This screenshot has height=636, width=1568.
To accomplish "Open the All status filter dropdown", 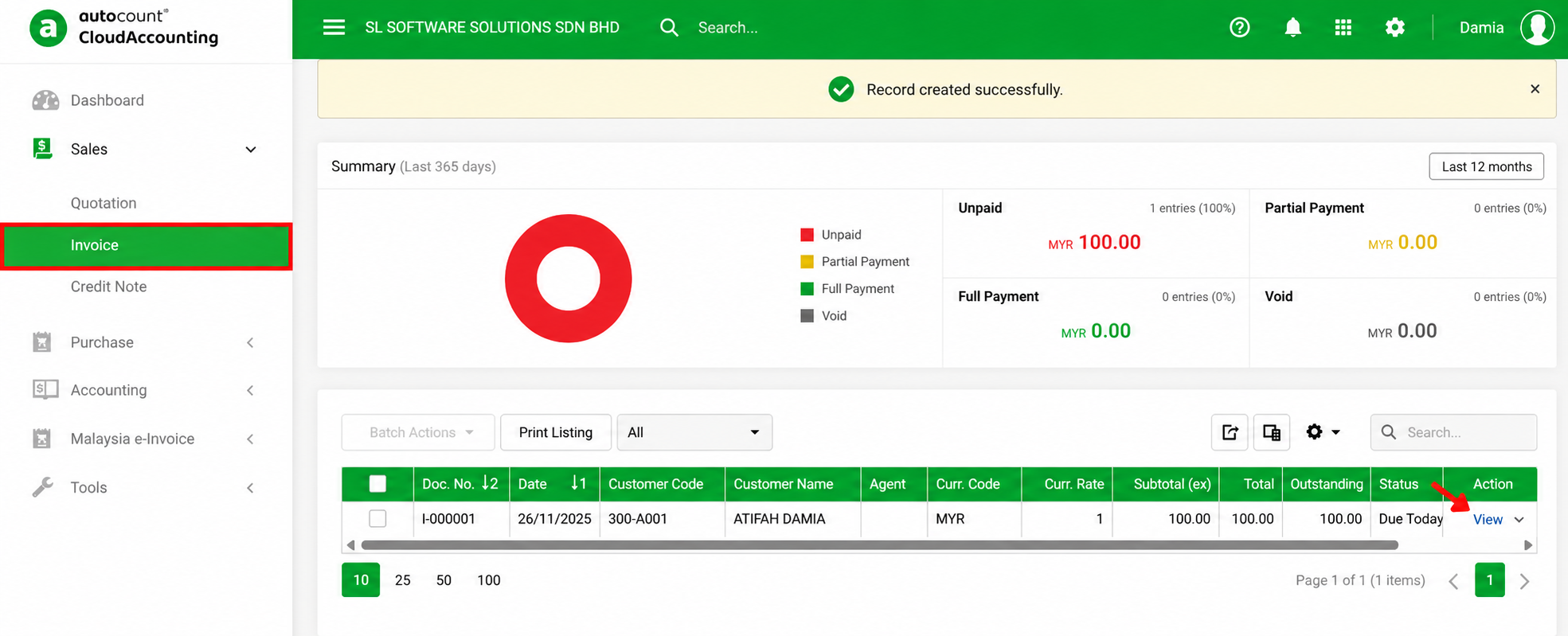I will coord(694,432).
